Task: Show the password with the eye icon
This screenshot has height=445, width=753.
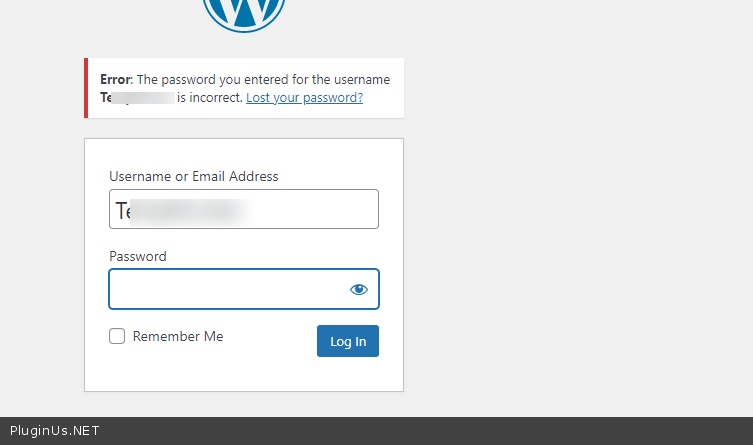Action: pos(359,290)
